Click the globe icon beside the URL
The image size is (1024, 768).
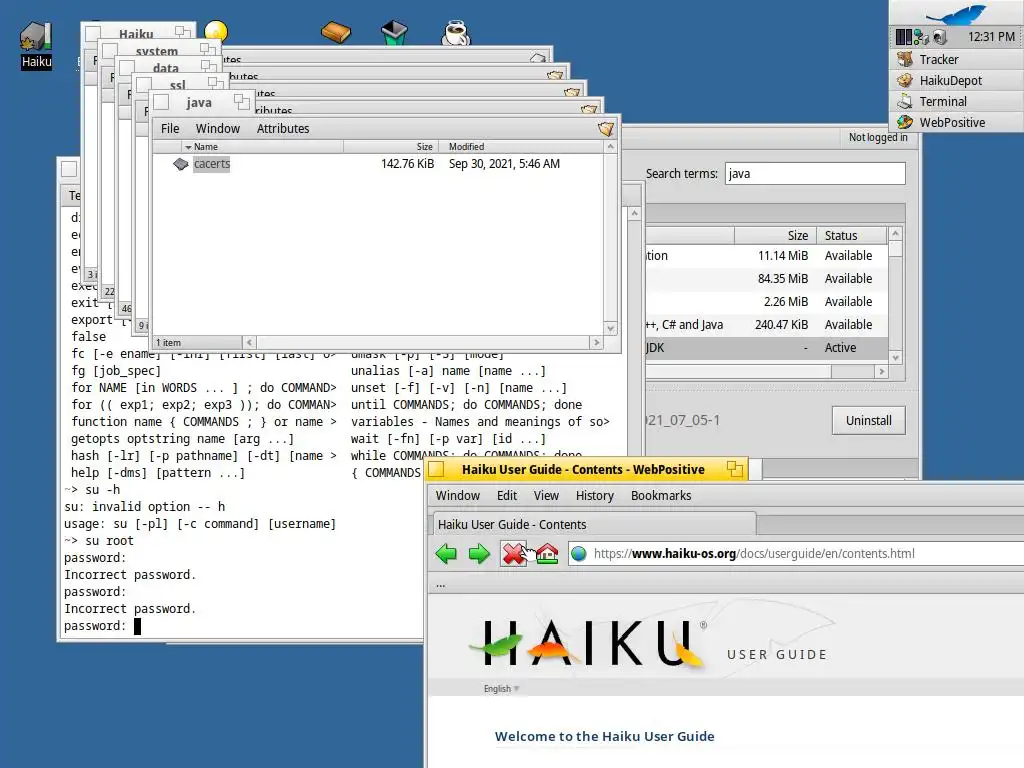pyautogui.click(x=579, y=554)
